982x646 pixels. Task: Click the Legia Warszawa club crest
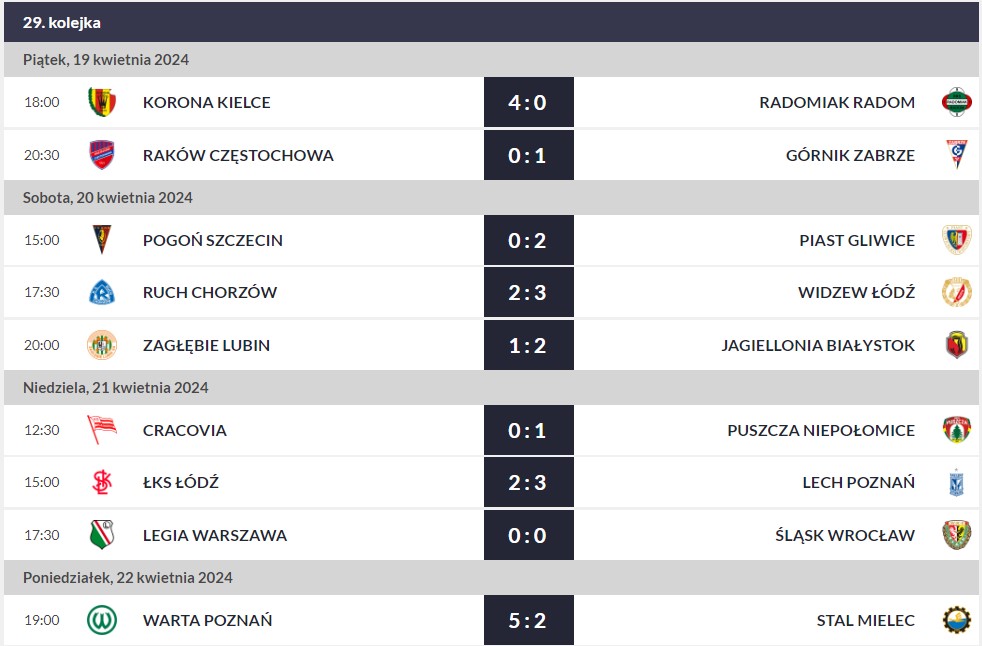[101, 535]
